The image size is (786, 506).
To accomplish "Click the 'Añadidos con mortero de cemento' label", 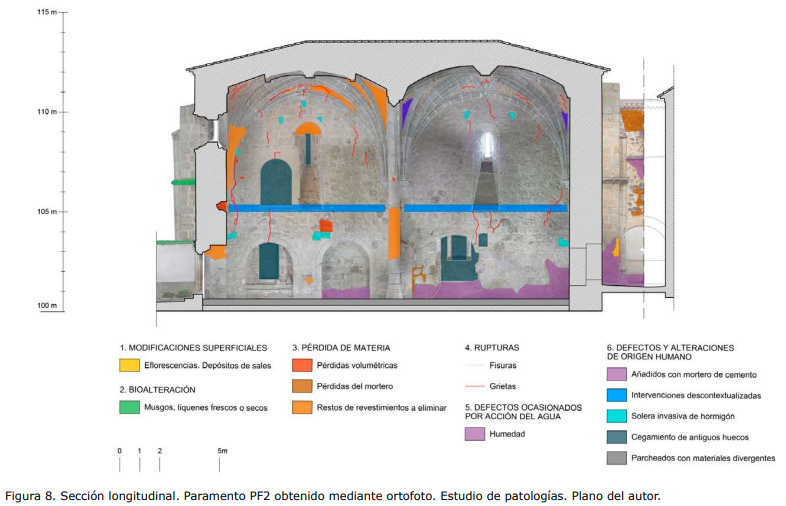I will (694, 375).
